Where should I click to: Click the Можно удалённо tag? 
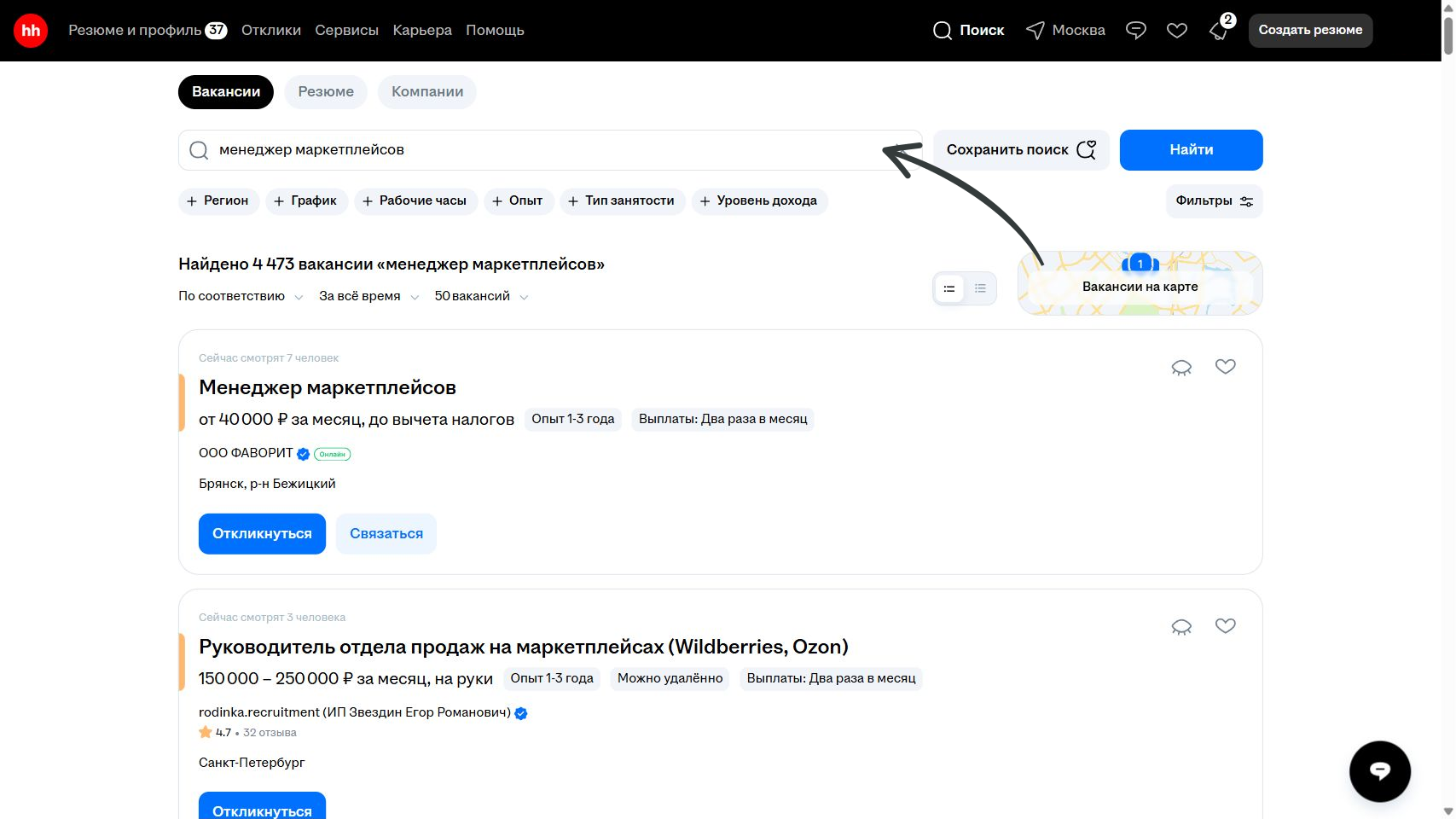(670, 678)
